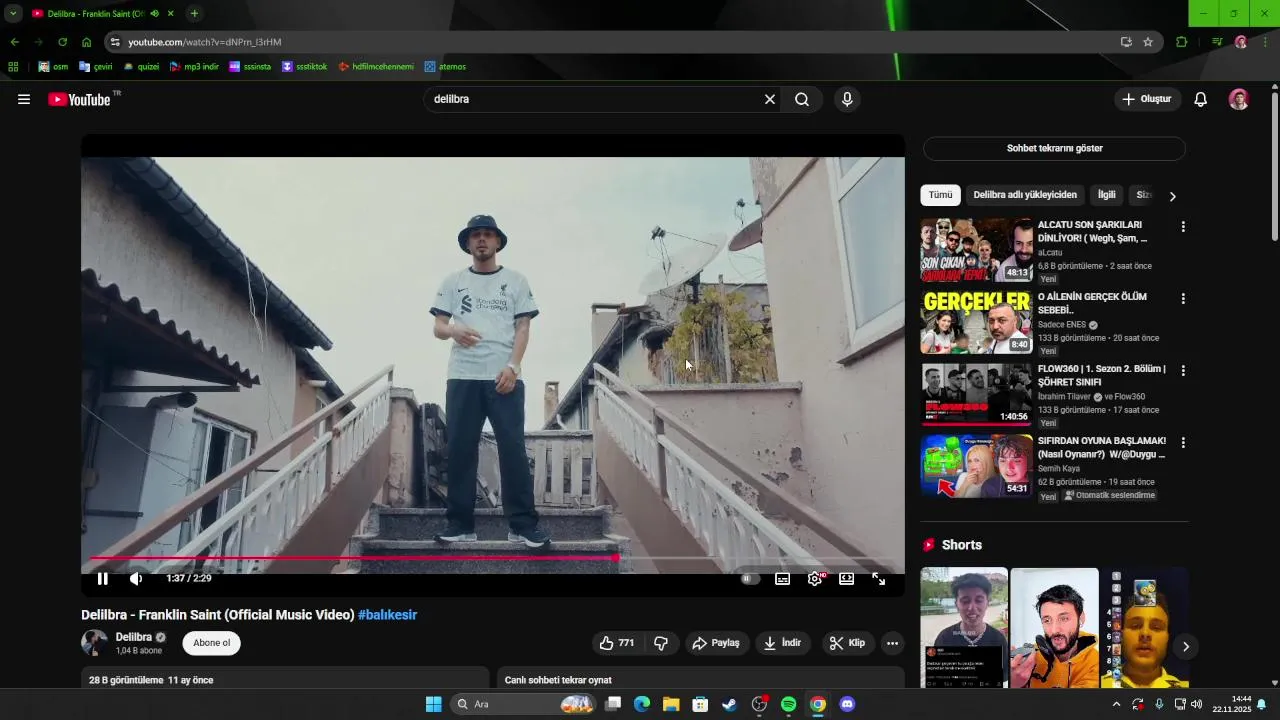Toggle subtitles in the video player
Screen dimensions: 1280x720
click(783, 579)
